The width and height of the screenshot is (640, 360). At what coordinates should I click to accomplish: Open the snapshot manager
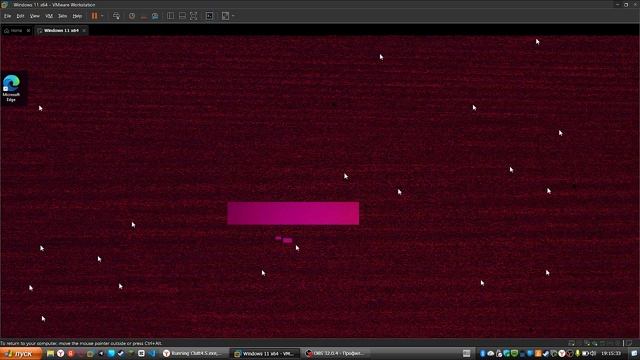[155, 16]
